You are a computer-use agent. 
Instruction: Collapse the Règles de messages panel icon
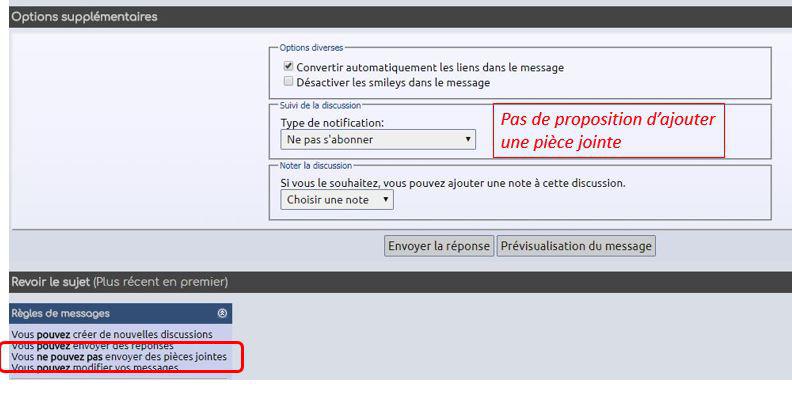pos(222,314)
